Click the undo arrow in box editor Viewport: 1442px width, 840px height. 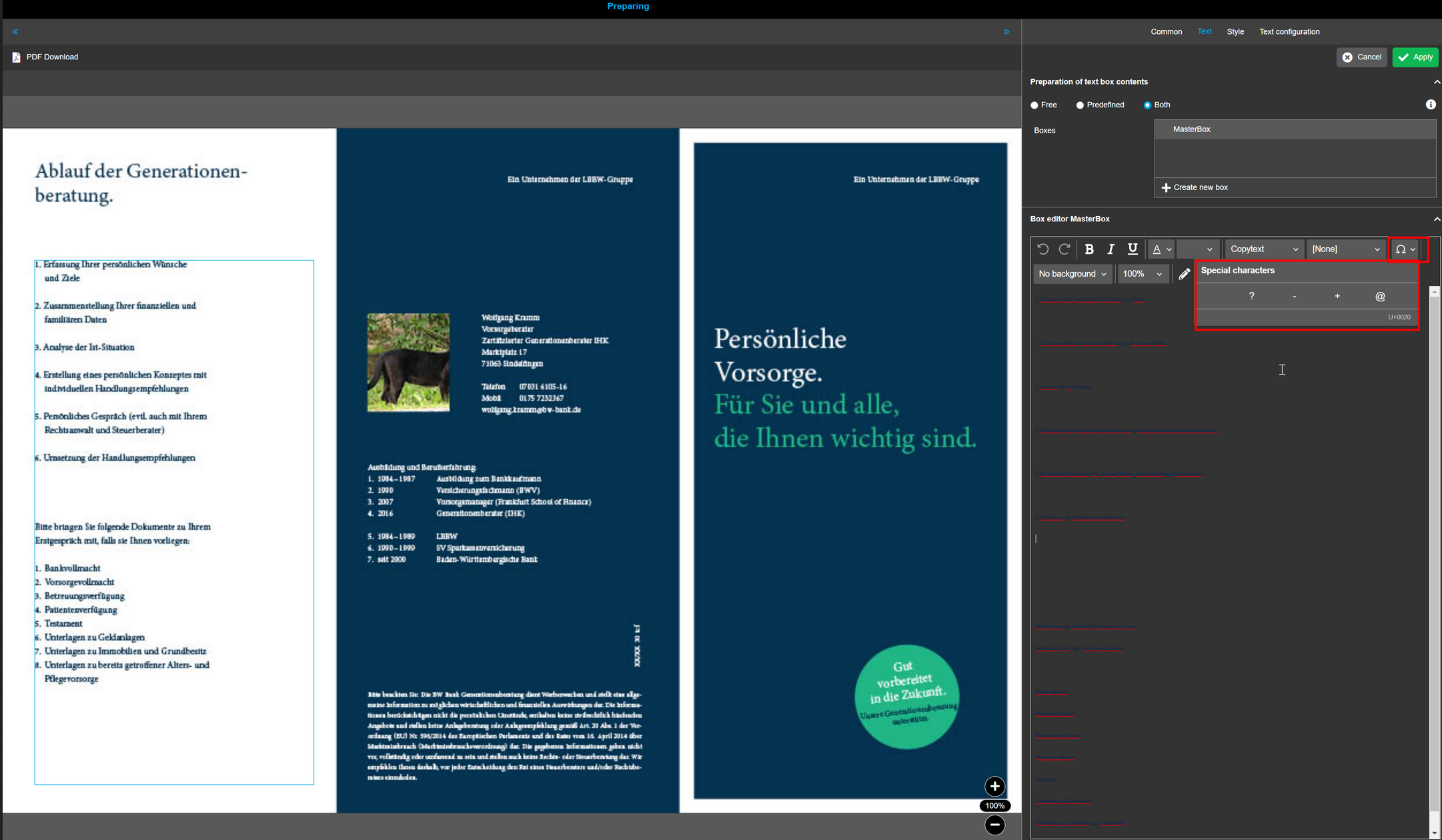[x=1043, y=249]
